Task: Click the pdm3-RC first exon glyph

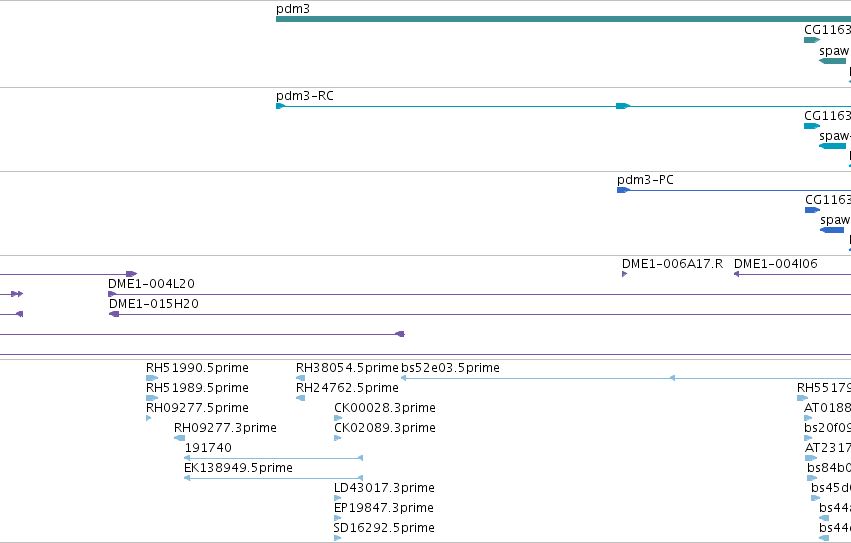Action: point(280,106)
